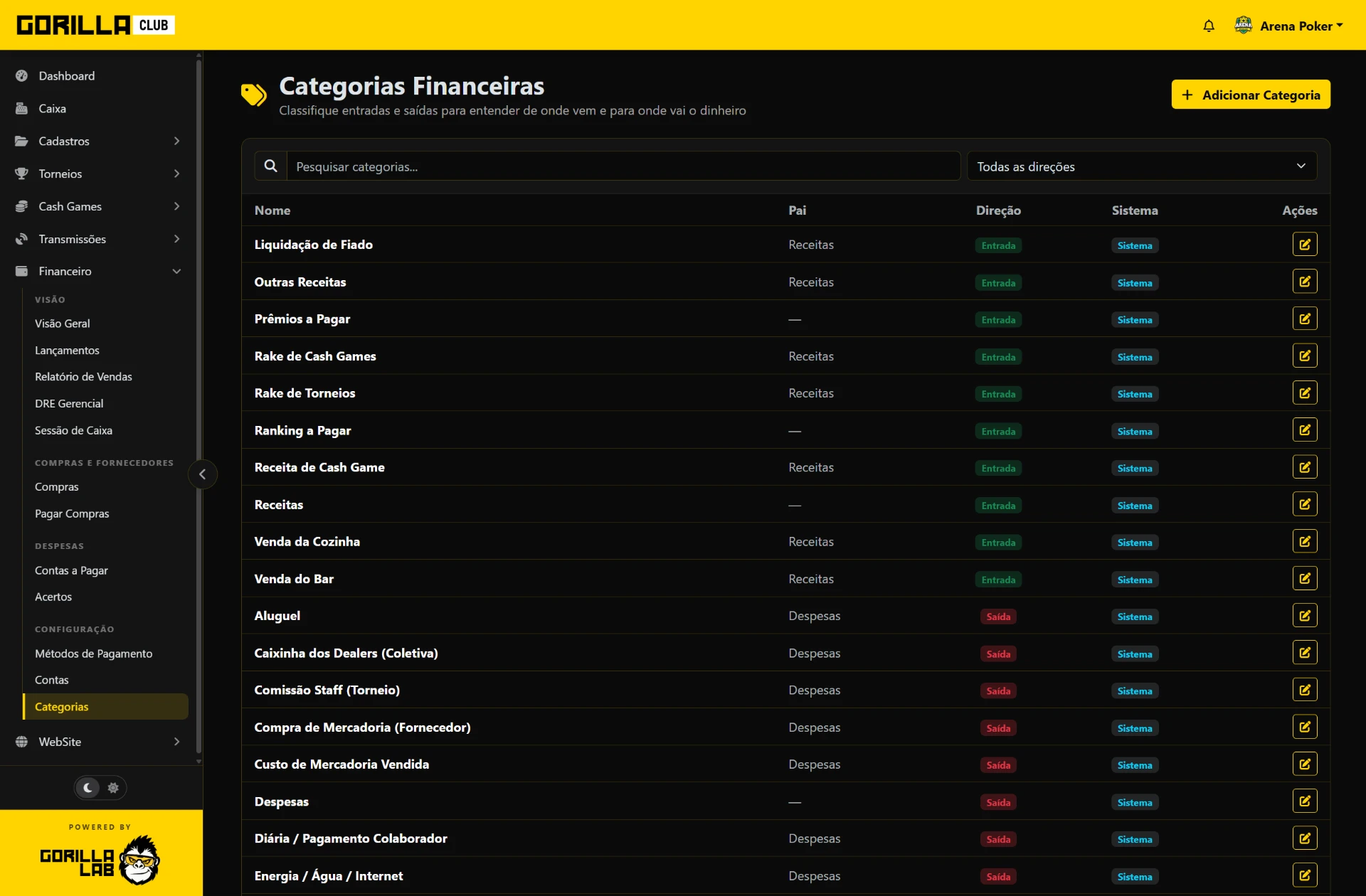Edit the Receita de Cash Game category
This screenshot has width=1366, height=896.
(1305, 467)
